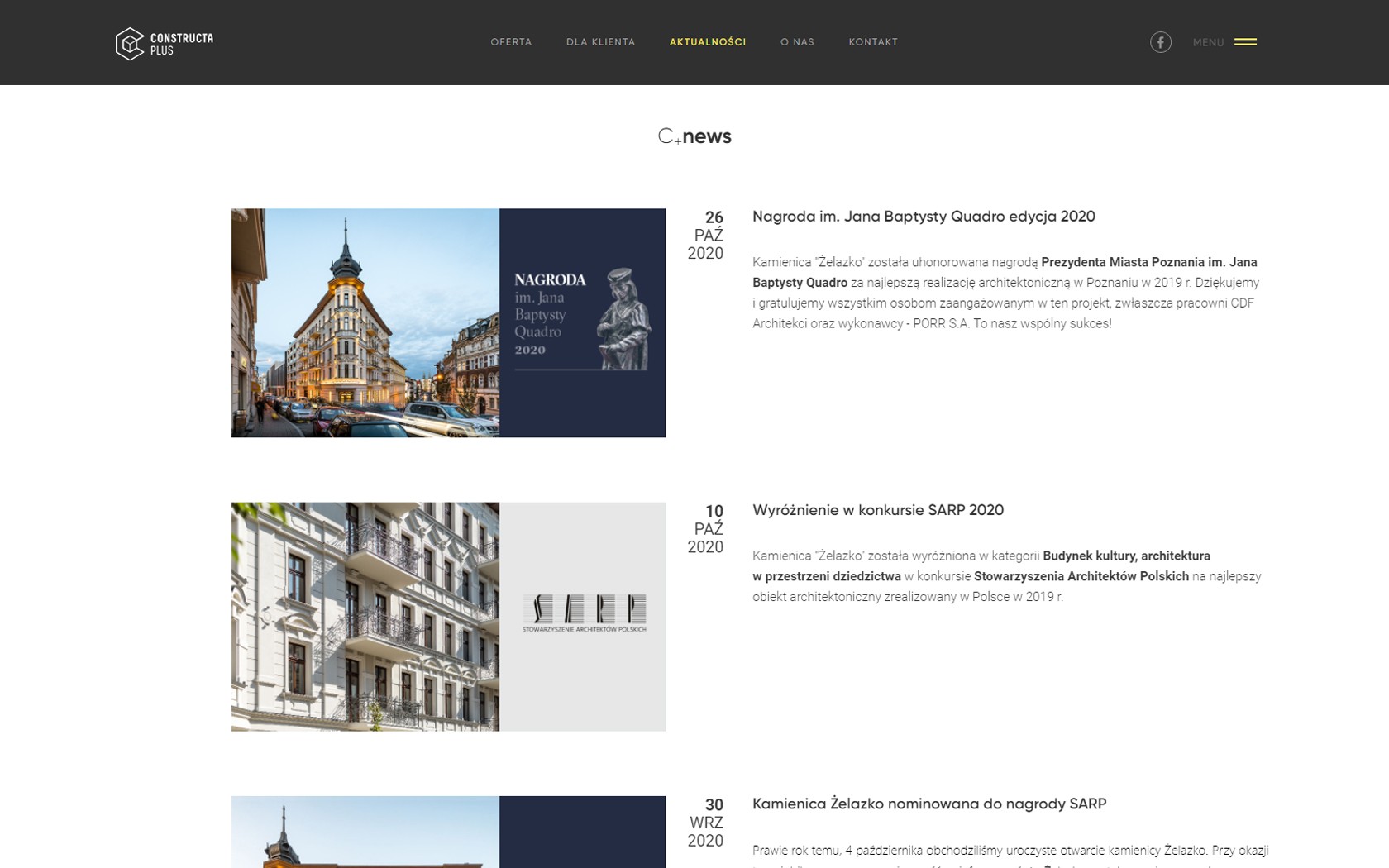Open the OFERTA menu item
The width and height of the screenshot is (1389, 868).
511,42
